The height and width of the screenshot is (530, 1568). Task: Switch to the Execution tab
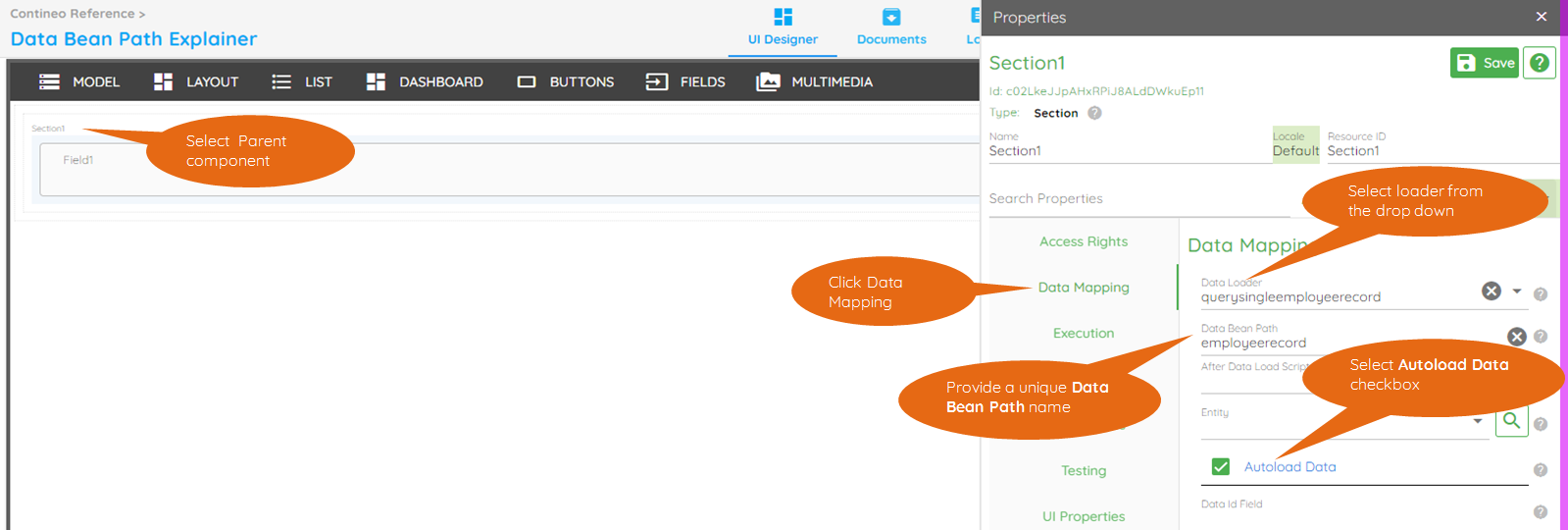[x=1083, y=334]
